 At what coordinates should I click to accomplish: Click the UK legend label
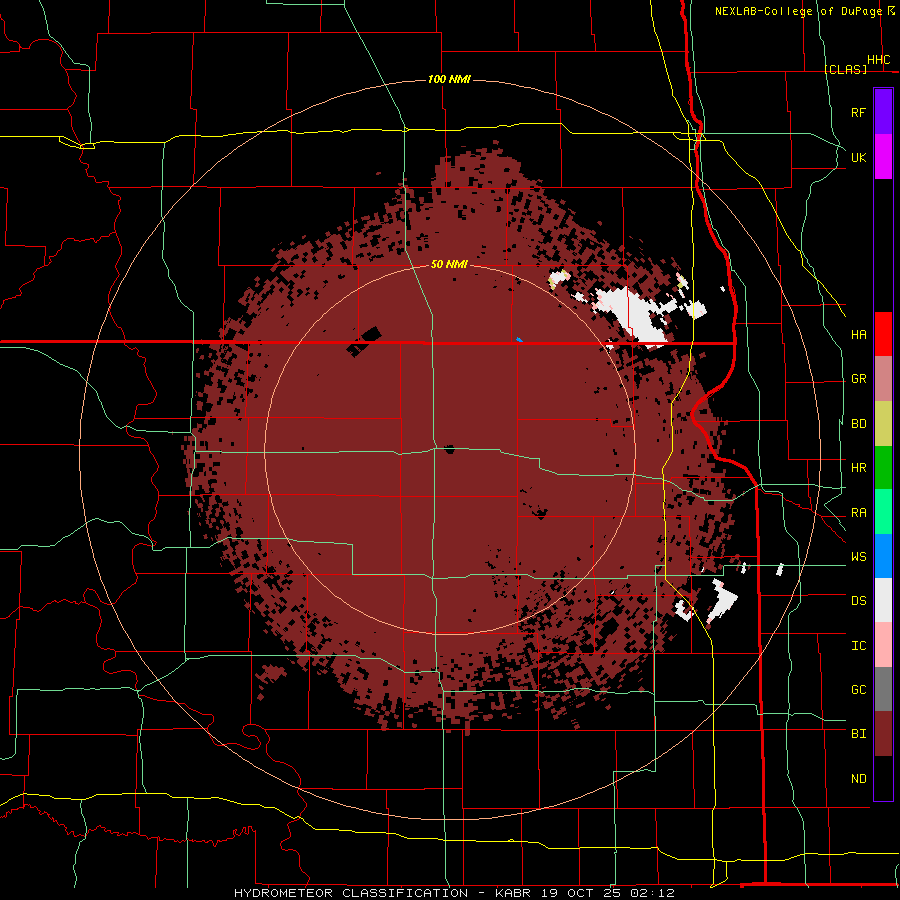click(859, 157)
